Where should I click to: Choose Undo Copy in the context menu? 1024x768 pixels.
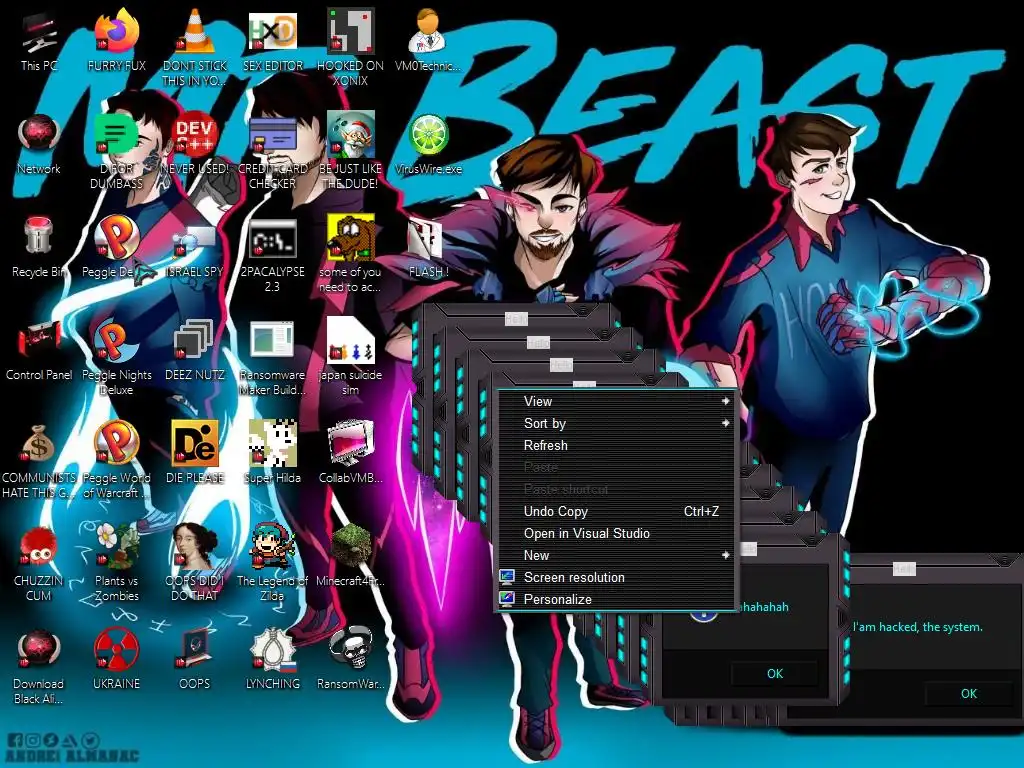click(x=617, y=511)
